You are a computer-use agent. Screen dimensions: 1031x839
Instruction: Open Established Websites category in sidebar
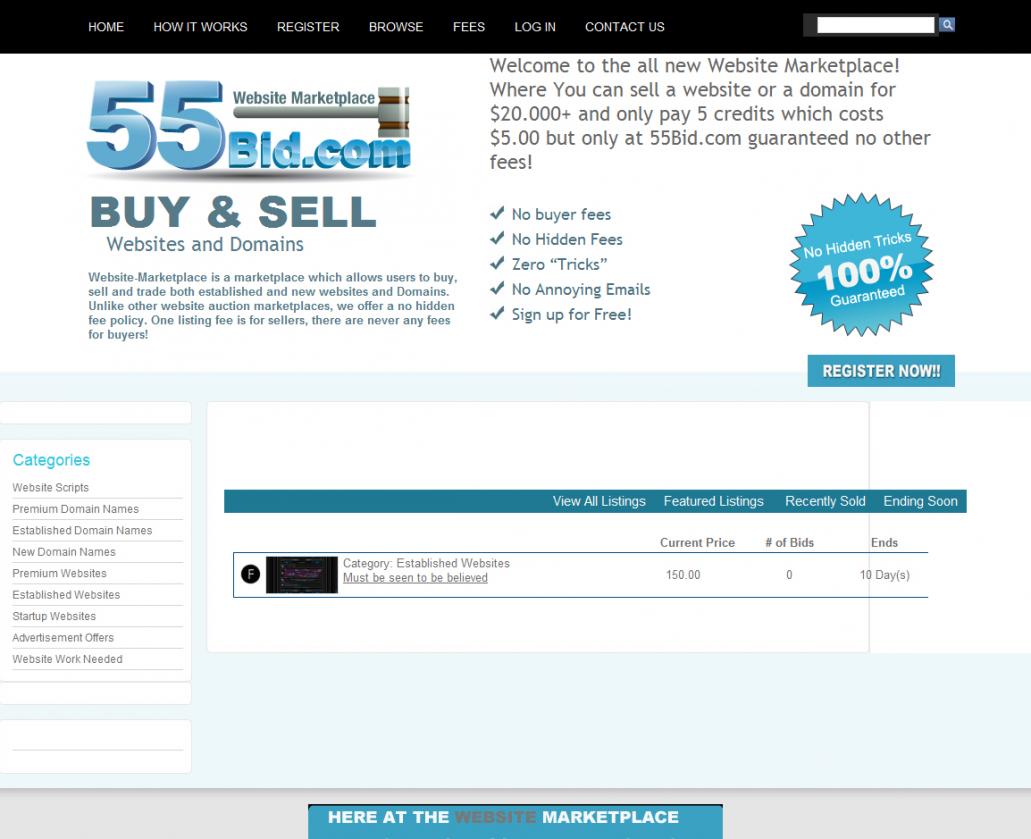(x=66, y=594)
